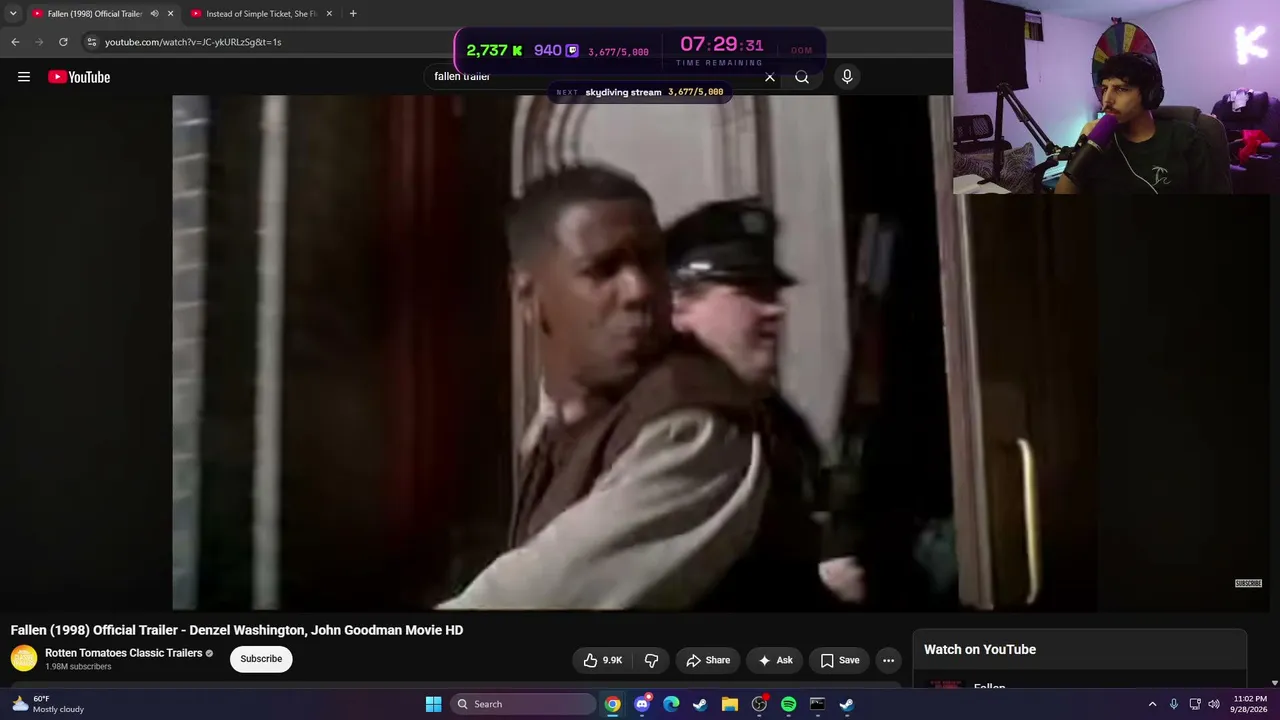Open the more actions three-dot menu
This screenshot has height=720, width=1280.
(x=888, y=660)
